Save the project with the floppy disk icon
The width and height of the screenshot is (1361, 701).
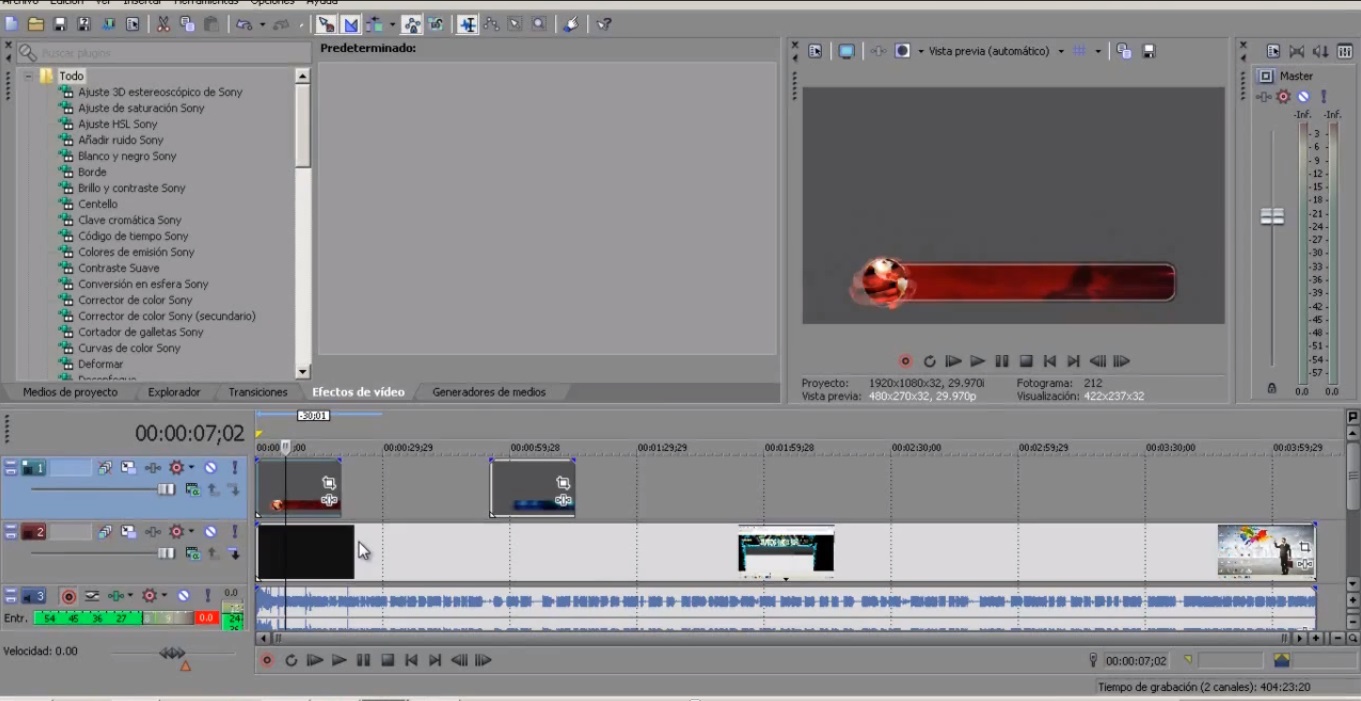[x=60, y=24]
